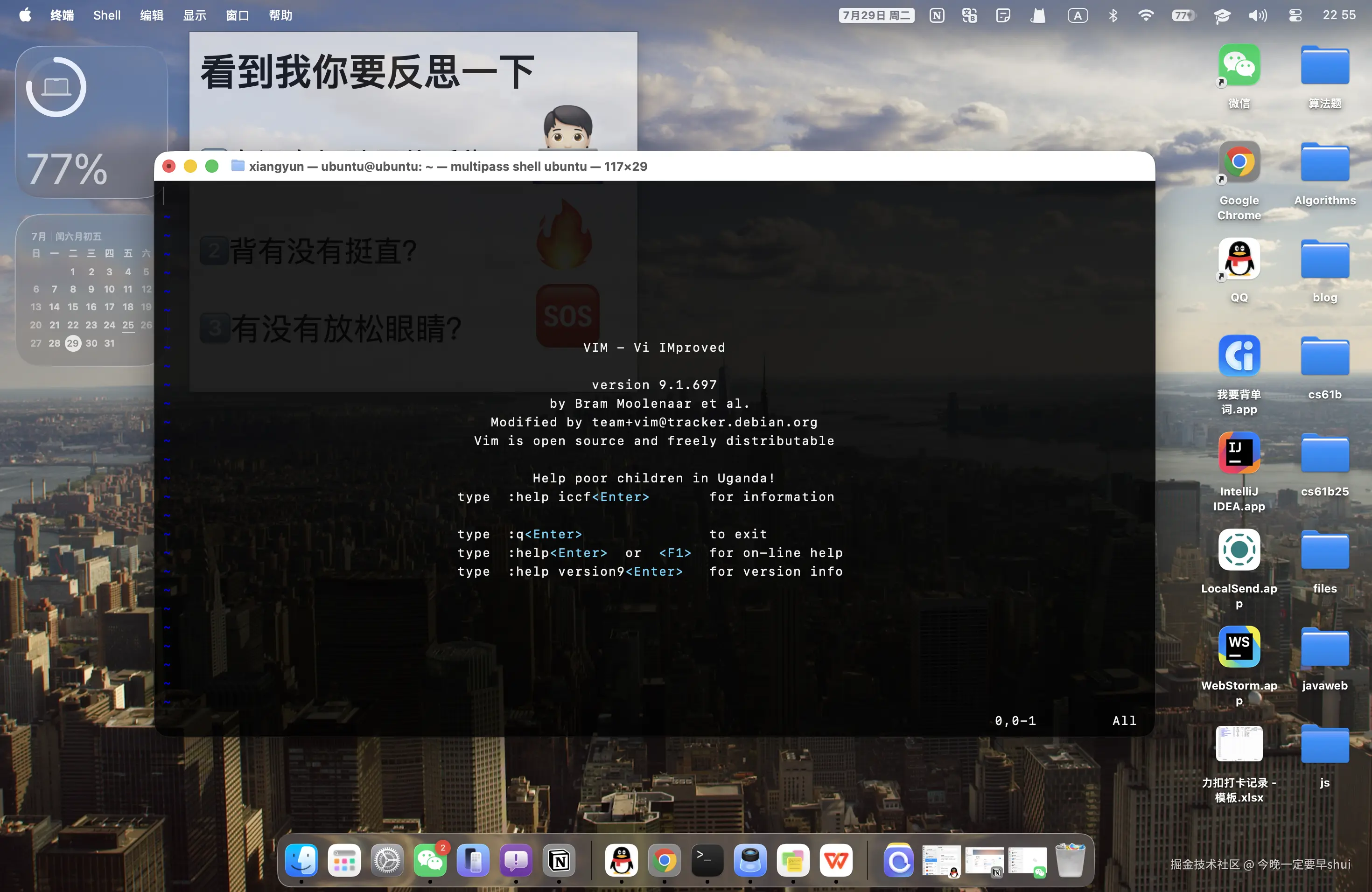Open System Settings from the Dock
The width and height of the screenshot is (1372, 892).
pyautogui.click(x=387, y=860)
